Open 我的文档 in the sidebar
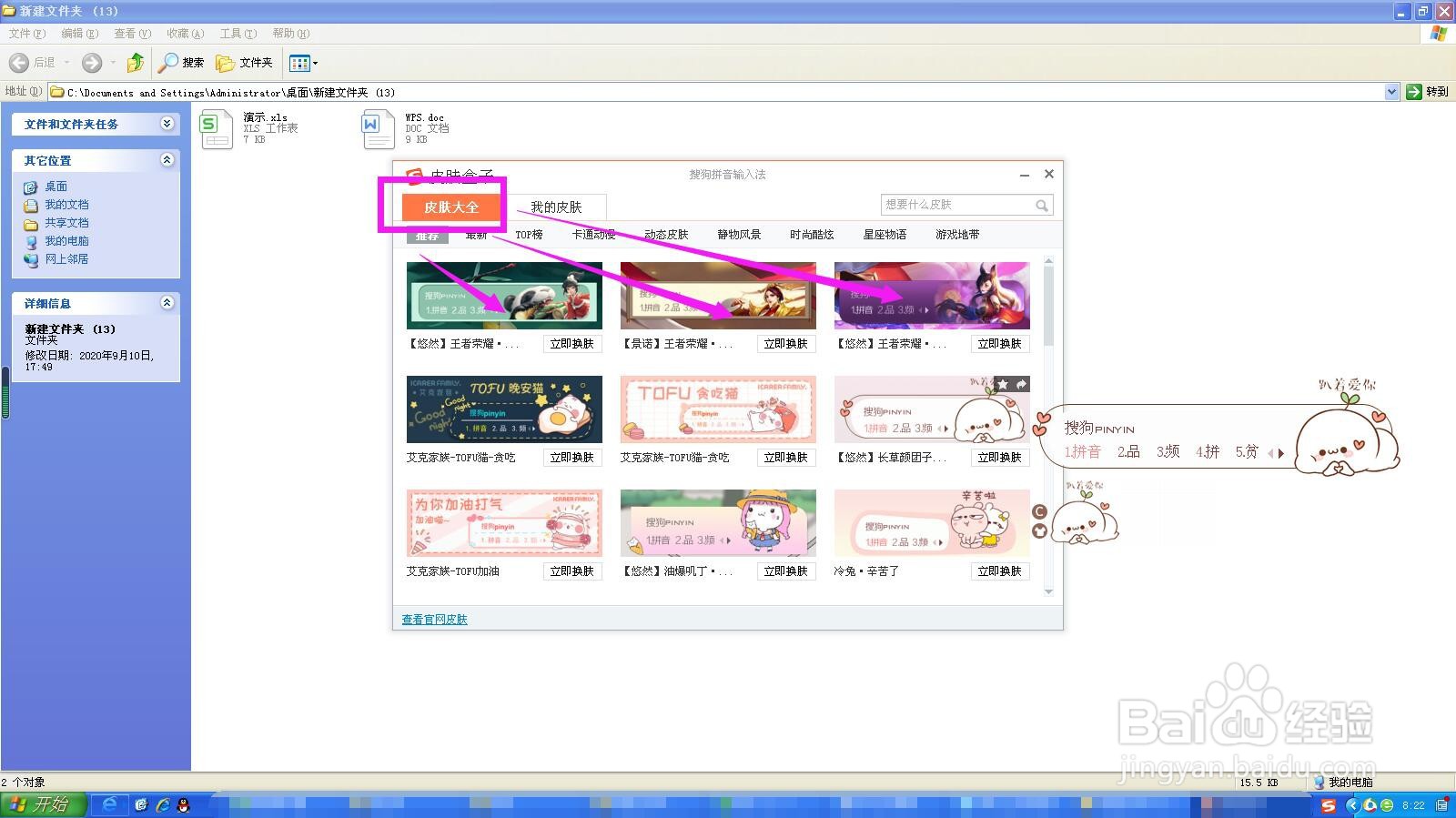Image resolution: width=1456 pixels, height=818 pixels. click(66, 205)
